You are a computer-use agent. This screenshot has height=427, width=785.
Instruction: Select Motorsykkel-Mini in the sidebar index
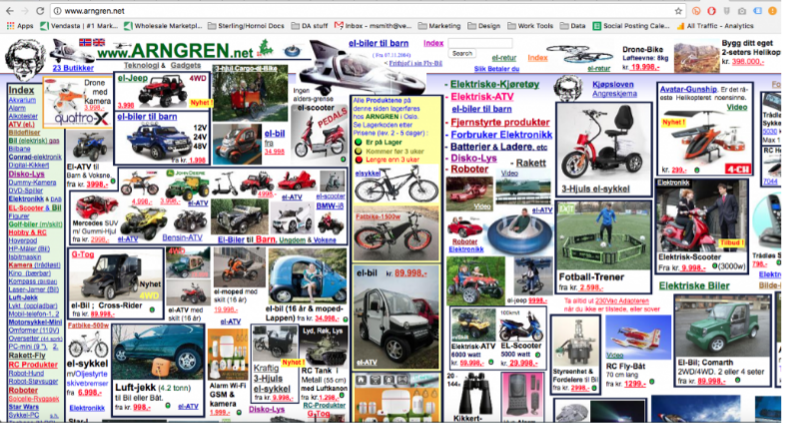pyautogui.click(x=35, y=322)
